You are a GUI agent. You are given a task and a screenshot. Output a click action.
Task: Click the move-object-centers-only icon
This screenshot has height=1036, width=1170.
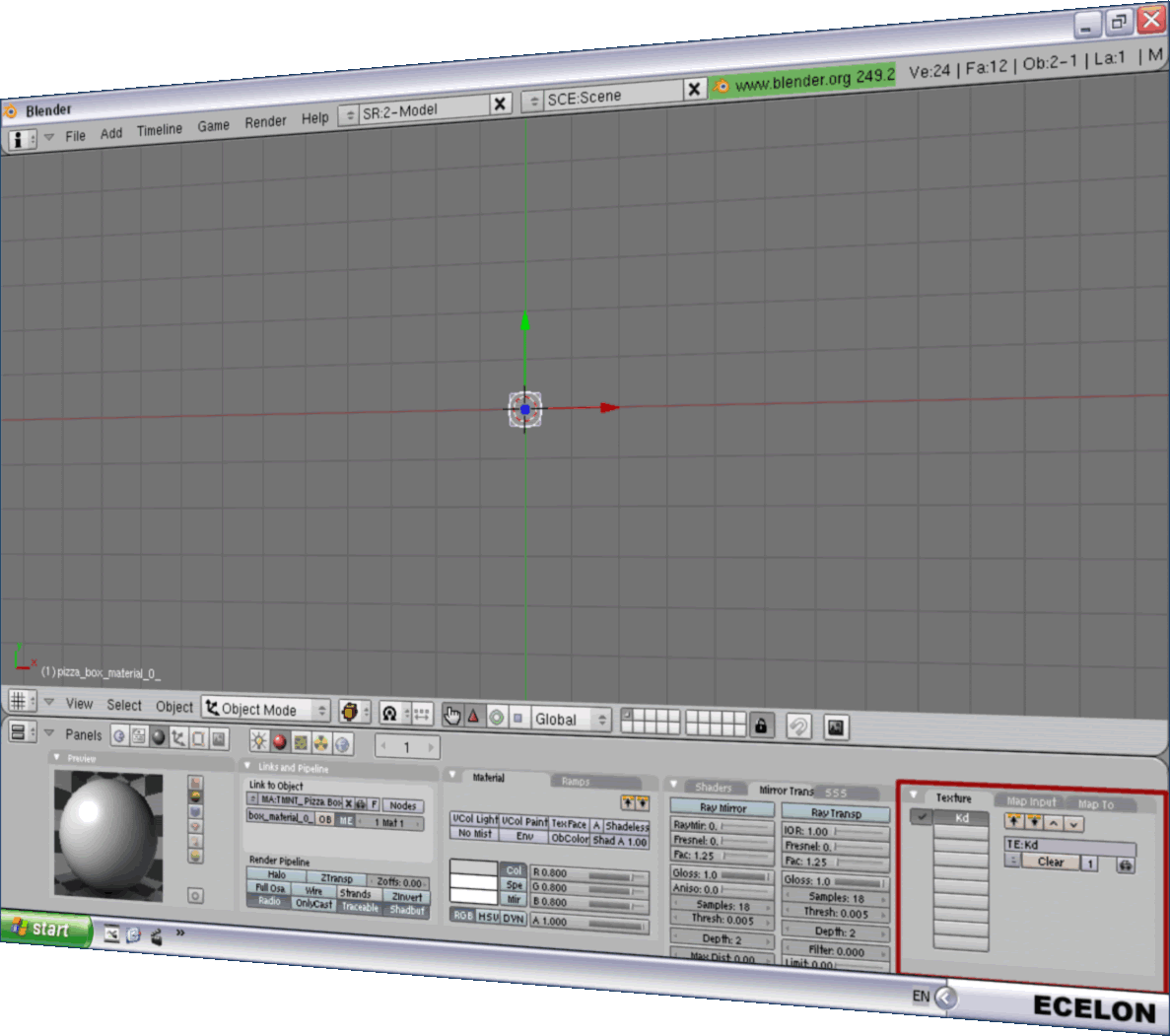pos(422,715)
